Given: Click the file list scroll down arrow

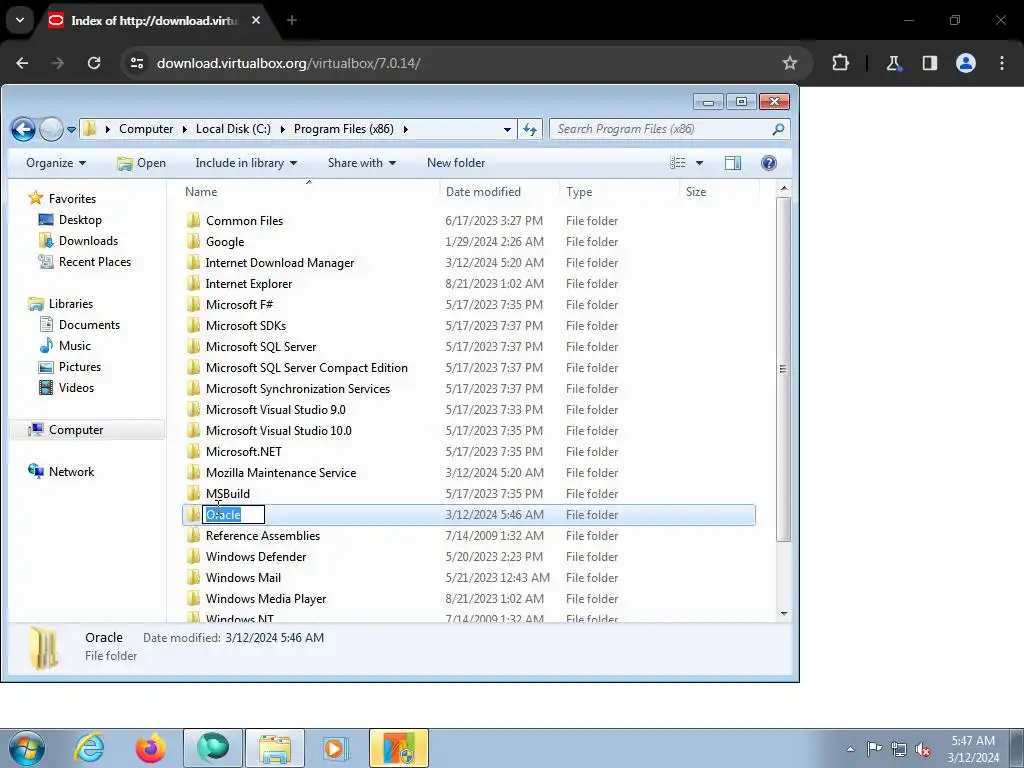Looking at the screenshot, I should click(x=784, y=614).
